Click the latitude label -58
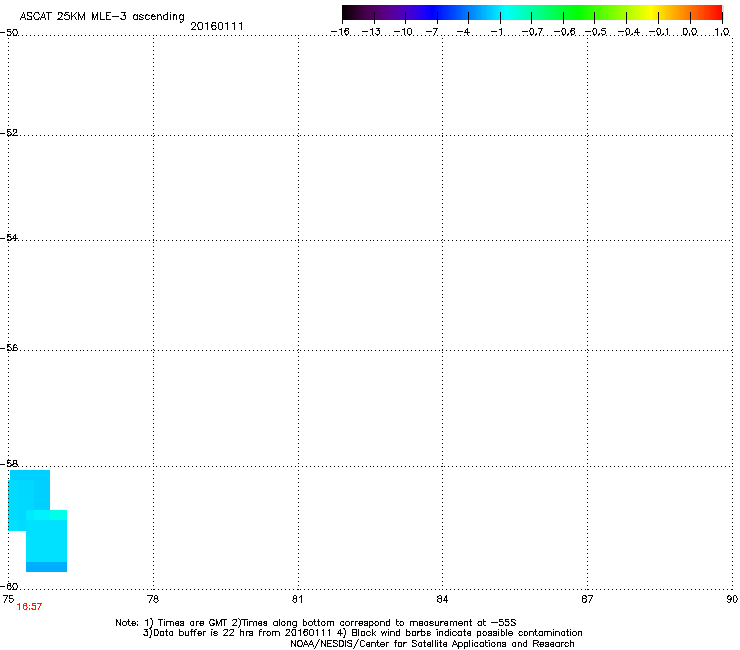 [9, 464]
